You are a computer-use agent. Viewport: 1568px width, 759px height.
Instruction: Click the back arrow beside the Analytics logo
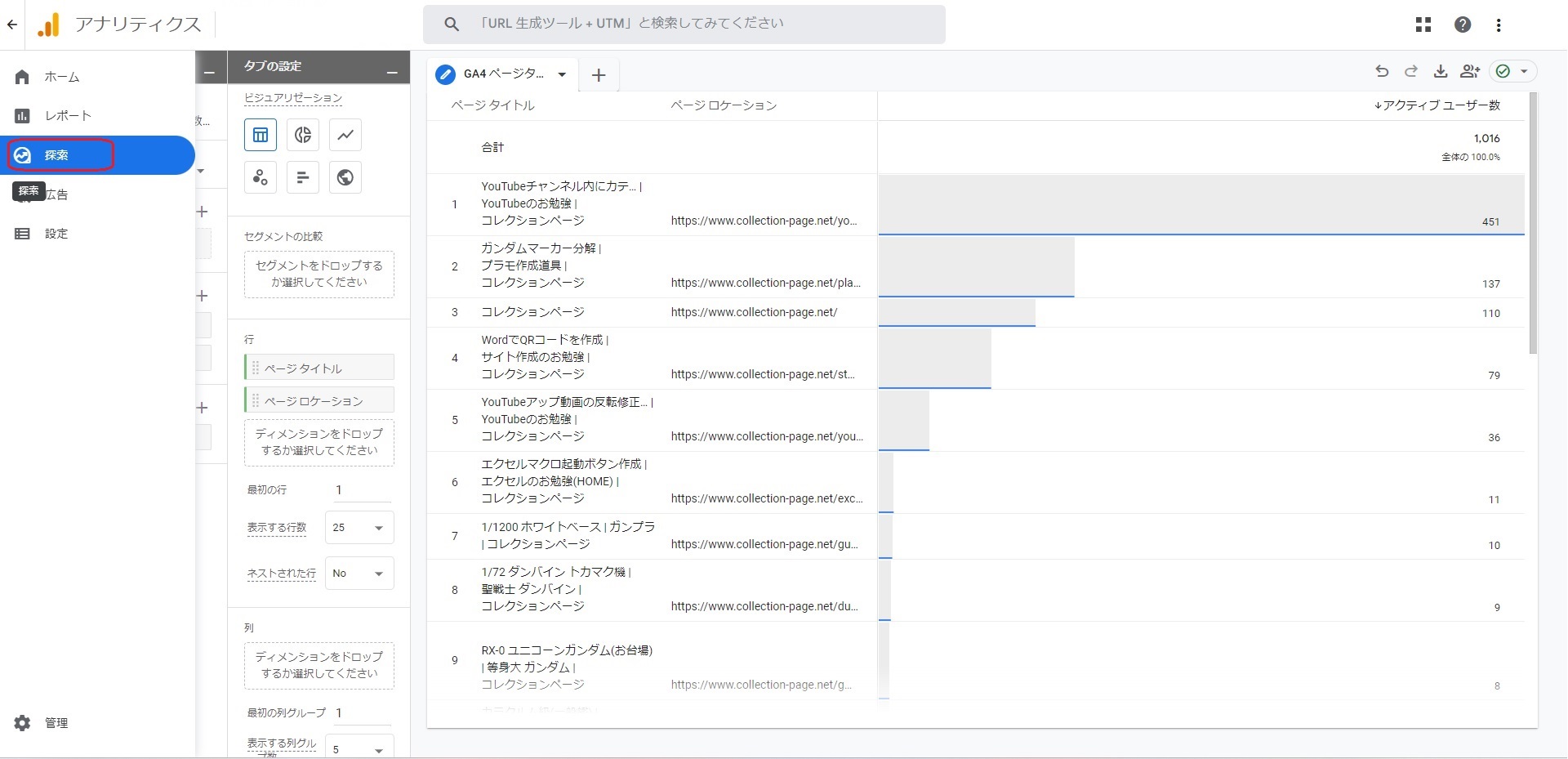[11, 25]
